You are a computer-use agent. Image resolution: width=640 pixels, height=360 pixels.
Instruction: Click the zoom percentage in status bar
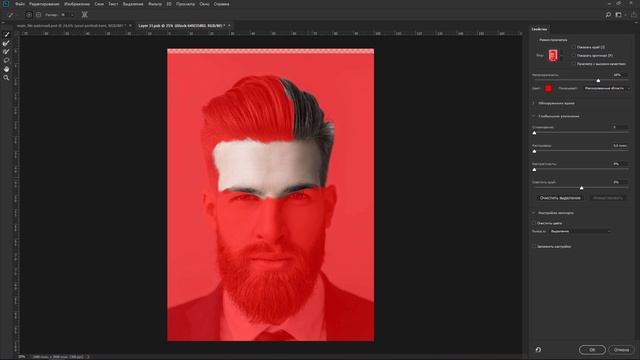tap(22, 357)
